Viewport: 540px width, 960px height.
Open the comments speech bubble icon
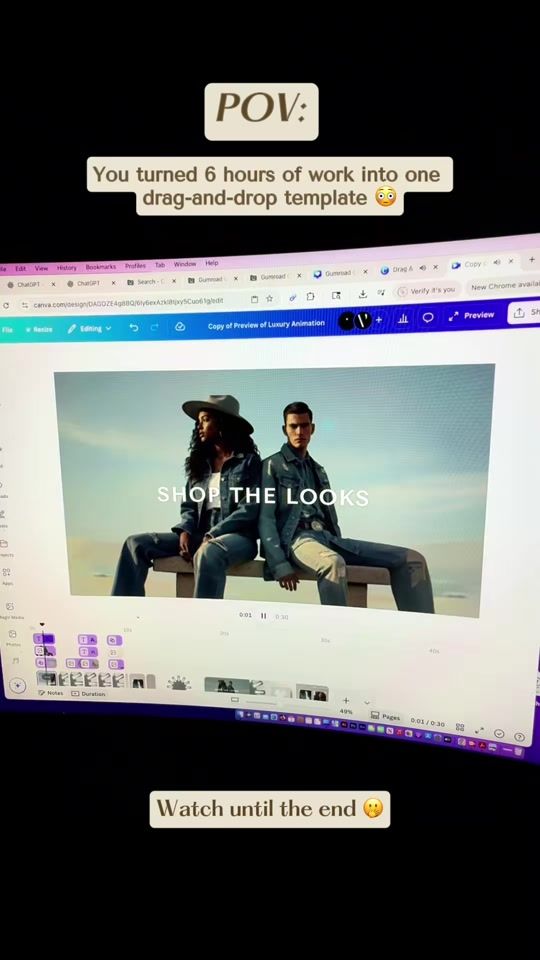(429, 317)
